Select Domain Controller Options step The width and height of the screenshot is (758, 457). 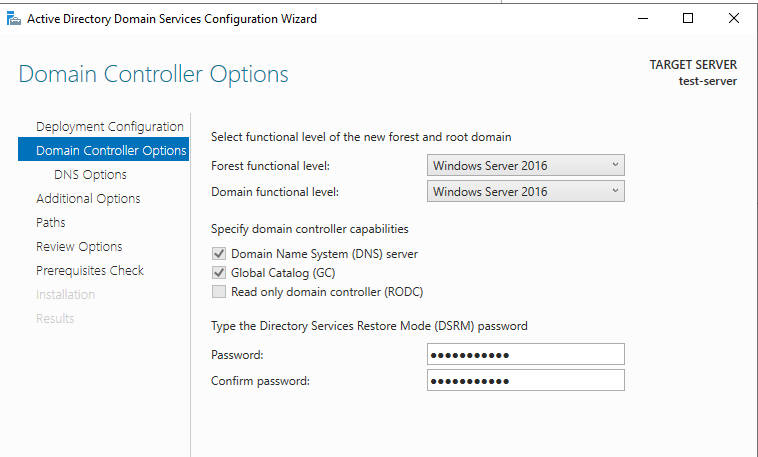pyautogui.click(x=103, y=150)
